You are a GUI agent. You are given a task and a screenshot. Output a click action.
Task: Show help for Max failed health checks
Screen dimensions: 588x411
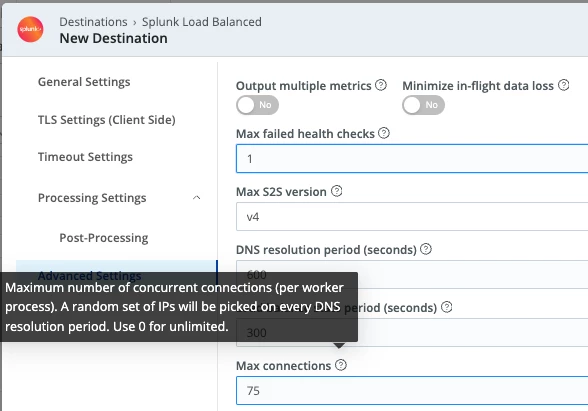pos(384,133)
